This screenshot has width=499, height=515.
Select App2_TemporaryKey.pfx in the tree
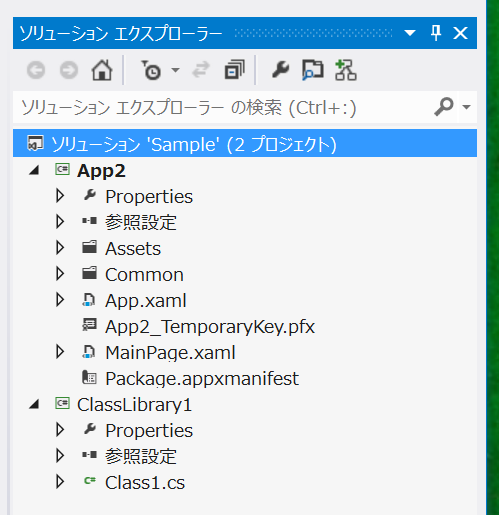coord(210,327)
